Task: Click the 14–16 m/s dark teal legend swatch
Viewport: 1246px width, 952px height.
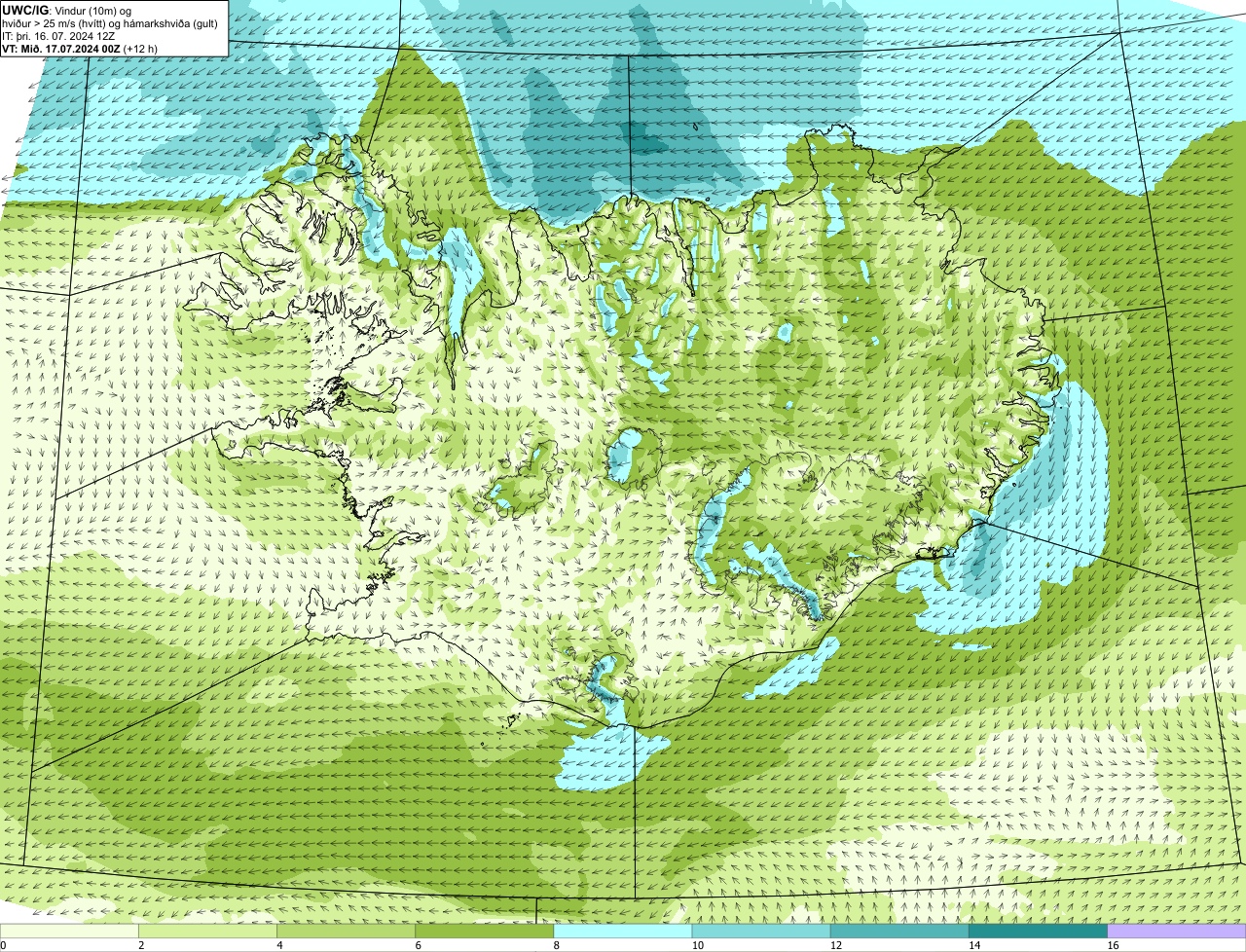Action: click(1039, 932)
